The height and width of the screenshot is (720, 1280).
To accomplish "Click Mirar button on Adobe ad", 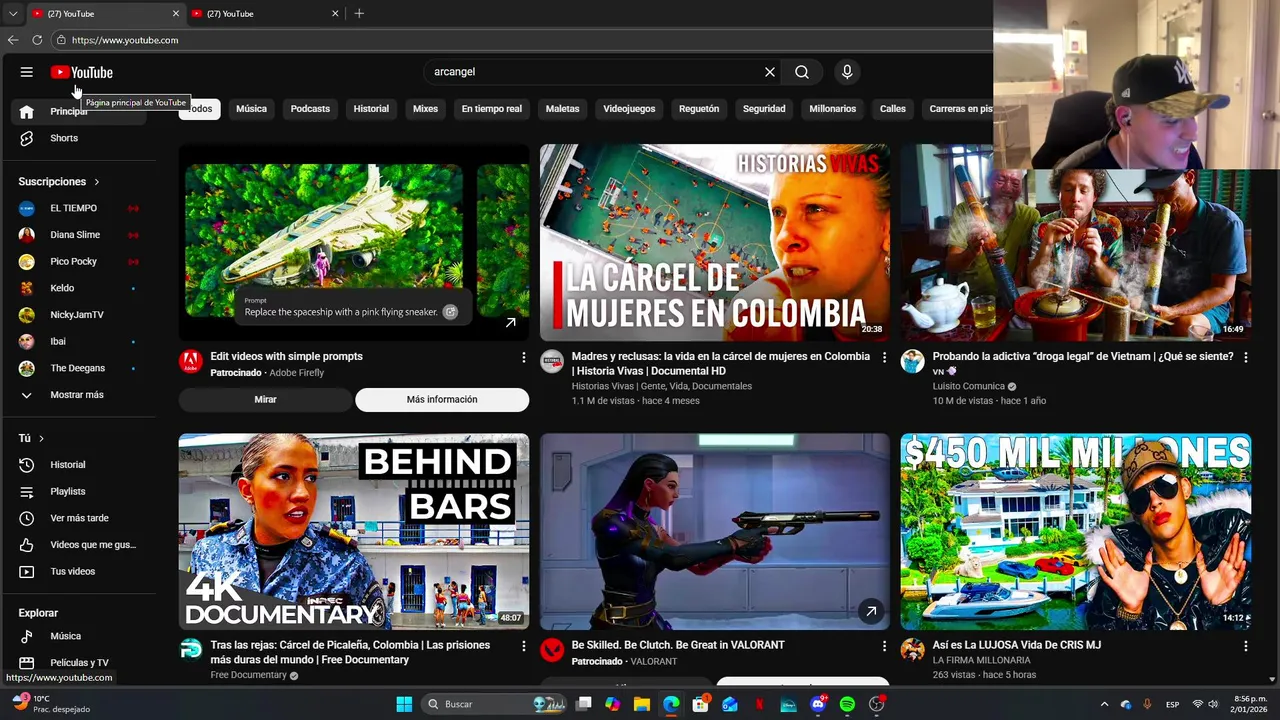I will (265, 400).
